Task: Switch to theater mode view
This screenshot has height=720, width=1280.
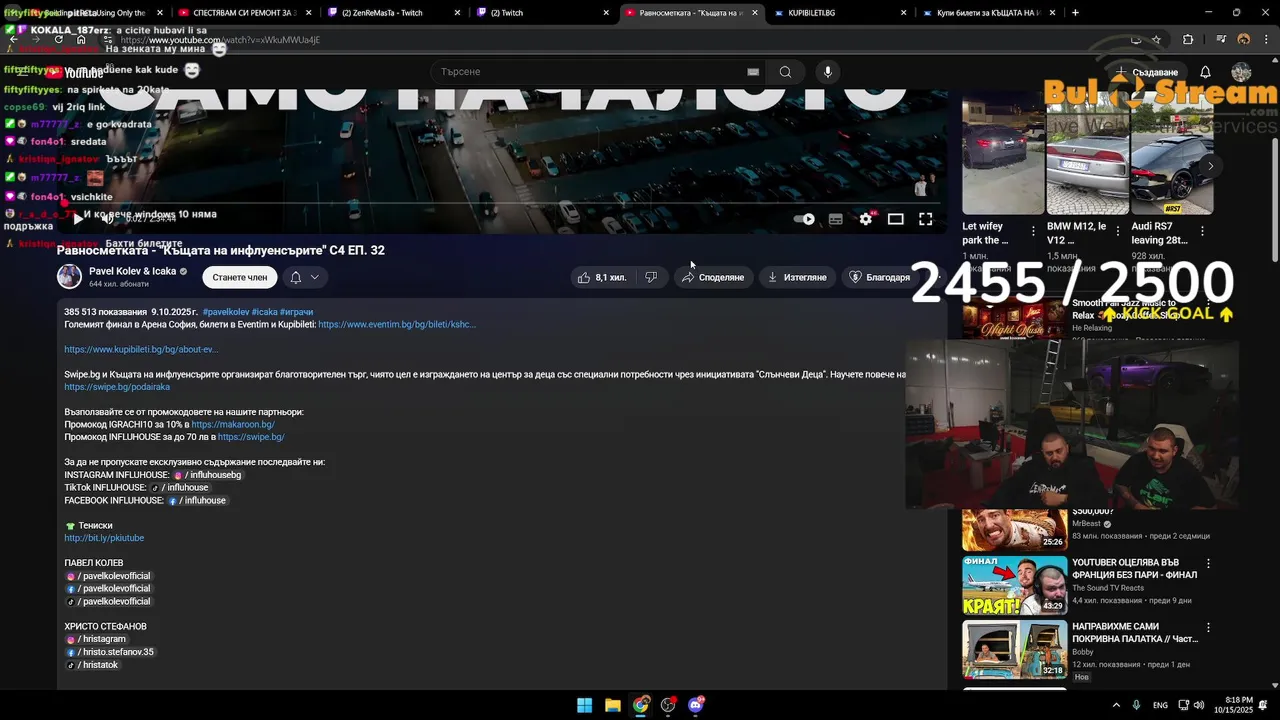Action: pyautogui.click(x=896, y=219)
